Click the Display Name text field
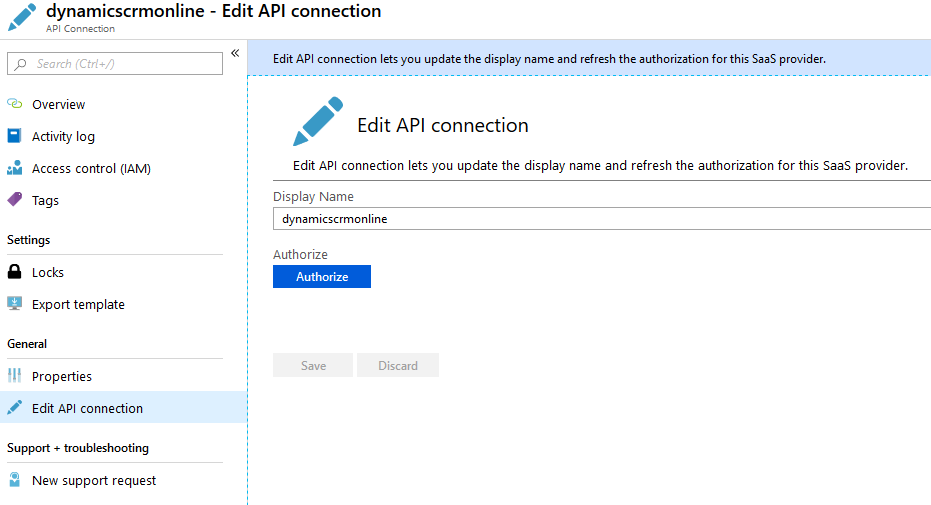The width and height of the screenshot is (931, 505). point(602,218)
